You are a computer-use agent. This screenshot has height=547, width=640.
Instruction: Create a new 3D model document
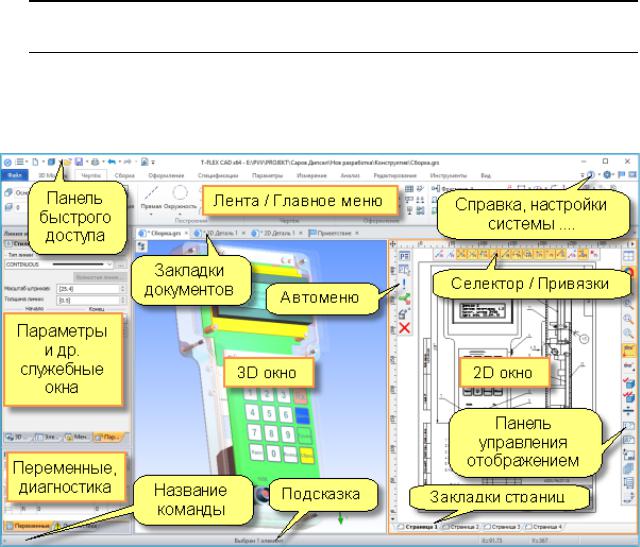(x=51, y=162)
